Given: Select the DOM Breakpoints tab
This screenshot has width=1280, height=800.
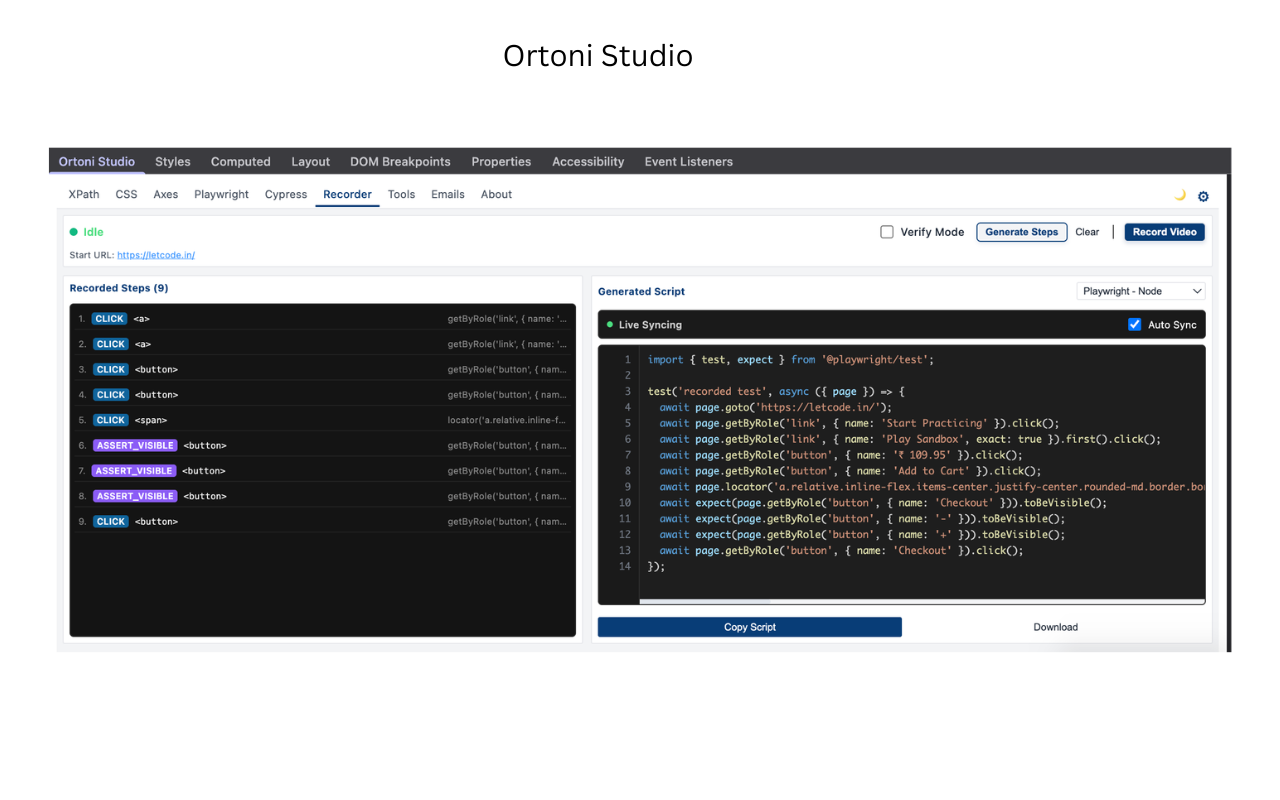Looking at the screenshot, I should point(400,161).
